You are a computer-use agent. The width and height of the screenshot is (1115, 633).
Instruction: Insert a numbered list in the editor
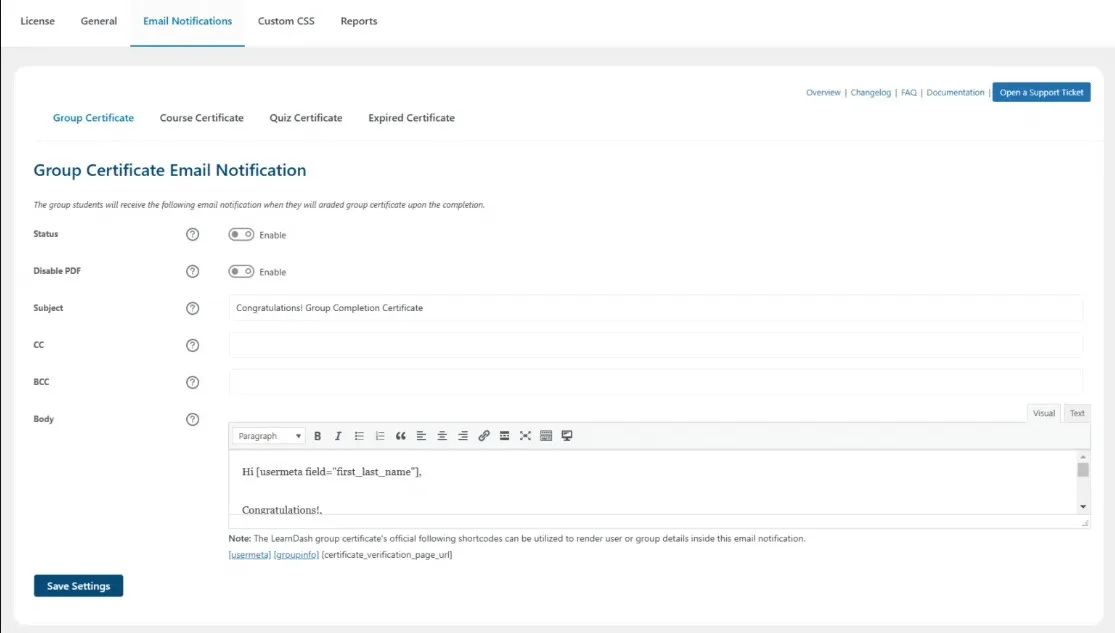click(x=380, y=436)
